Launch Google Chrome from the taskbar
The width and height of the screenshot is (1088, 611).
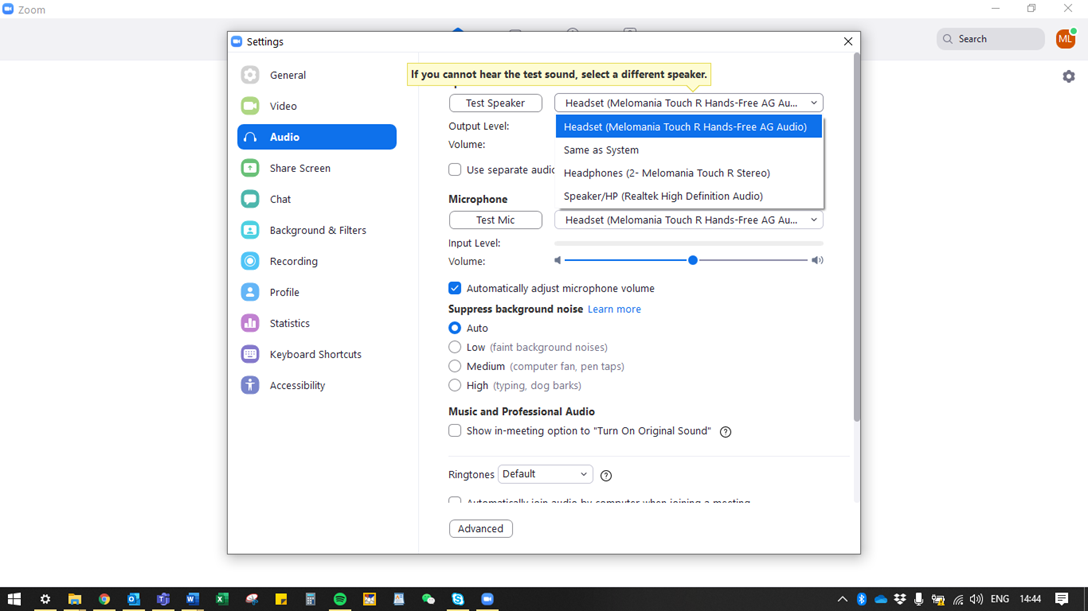[104, 599]
